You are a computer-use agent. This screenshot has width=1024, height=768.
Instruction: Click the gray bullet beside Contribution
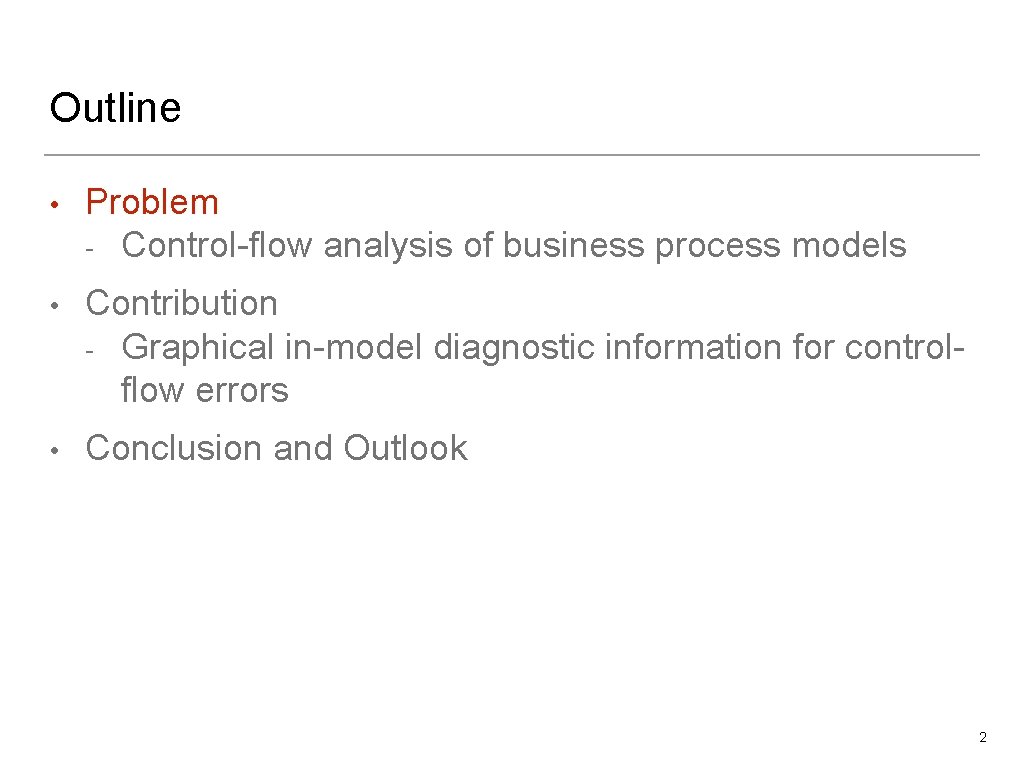click(55, 306)
